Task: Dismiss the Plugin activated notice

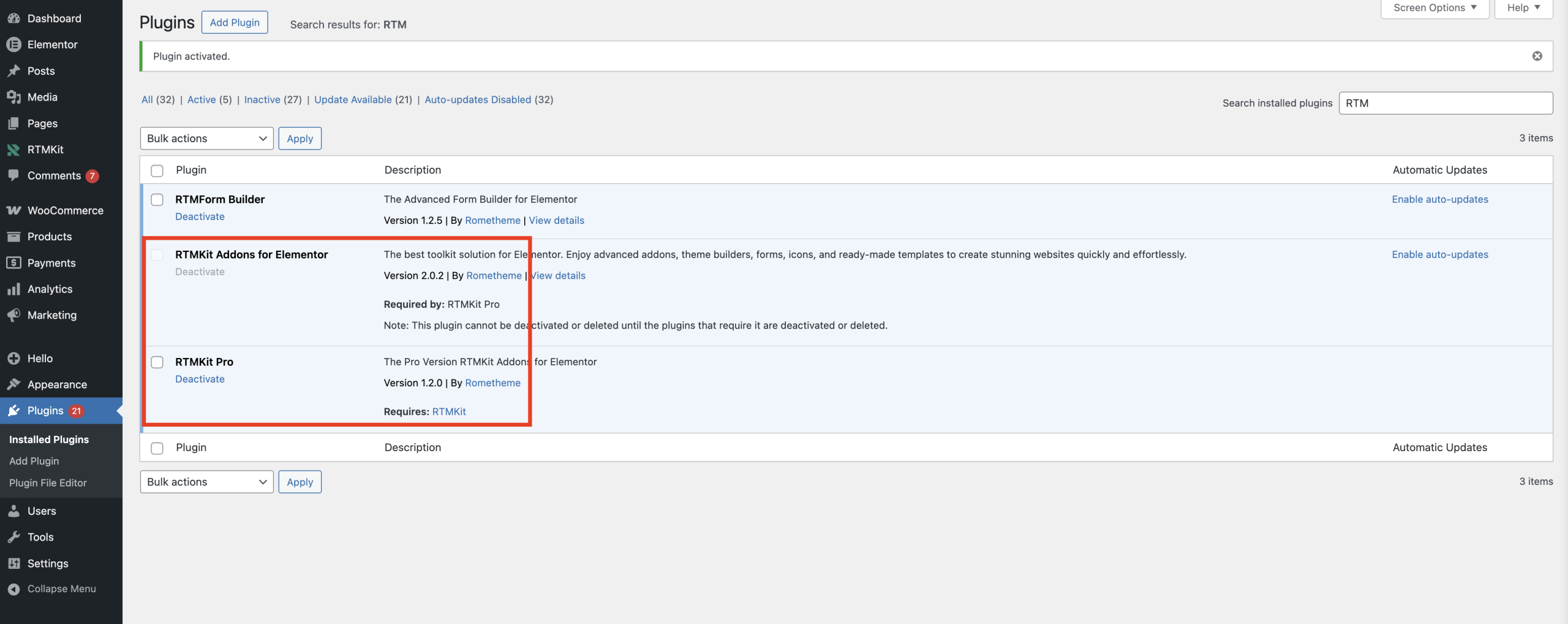Action: pos(1537,56)
